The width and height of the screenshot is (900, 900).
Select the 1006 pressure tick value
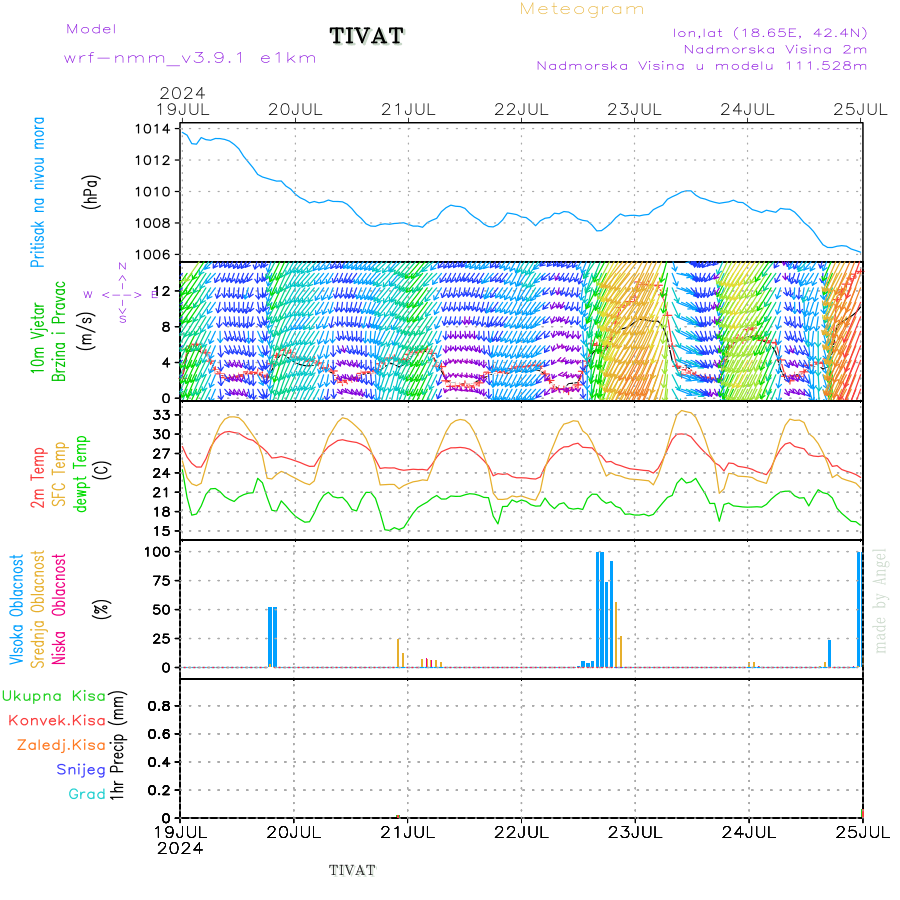coord(153,255)
